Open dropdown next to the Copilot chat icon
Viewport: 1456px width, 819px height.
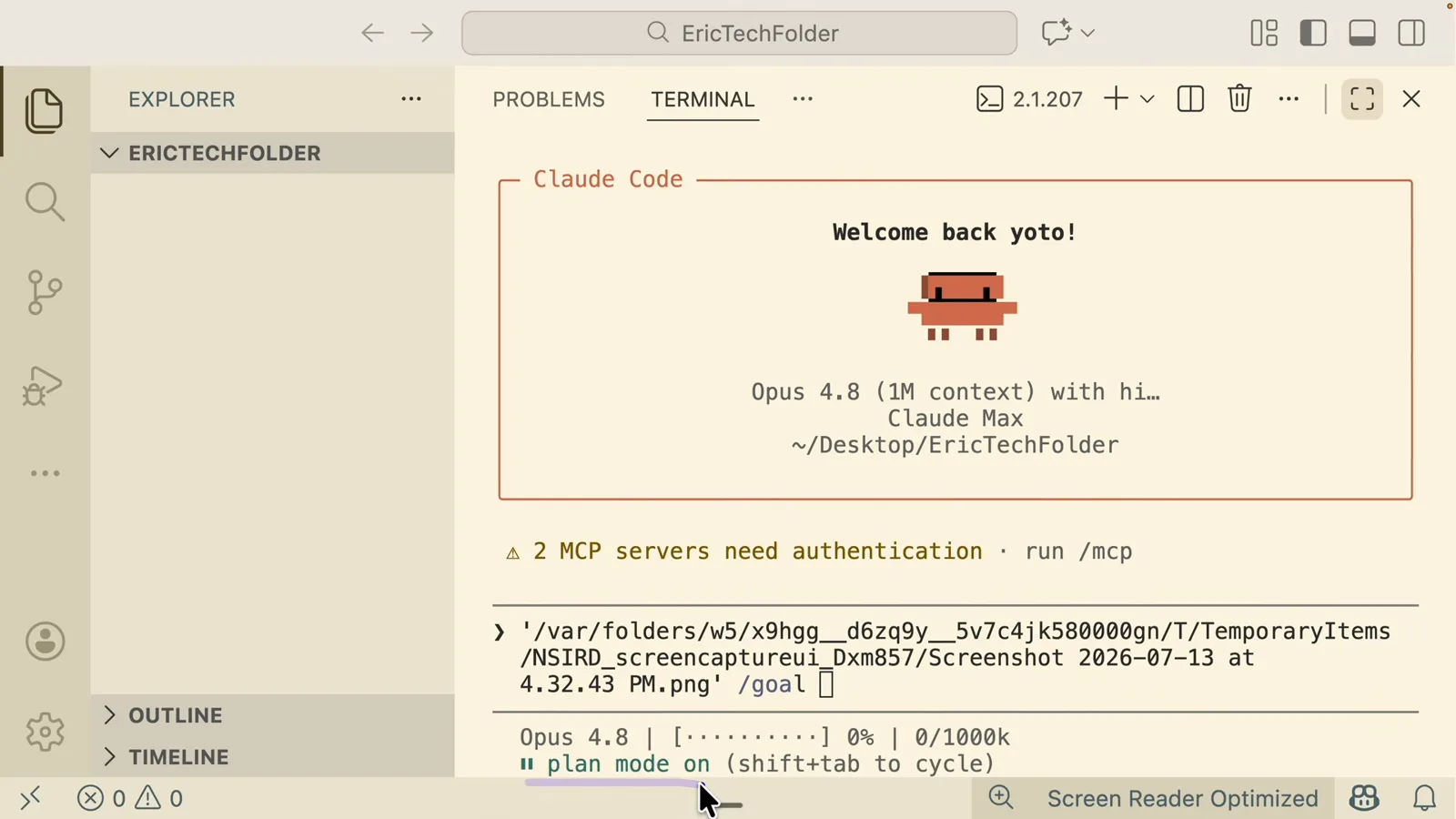point(1087,34)
